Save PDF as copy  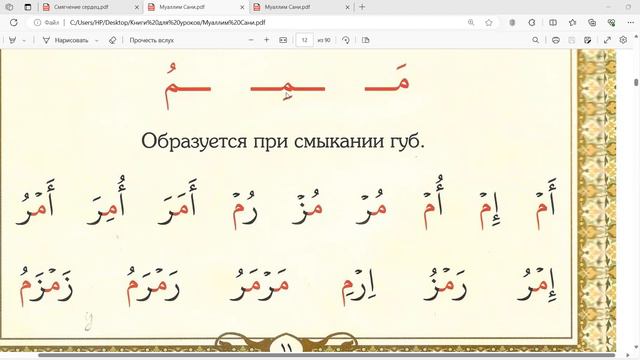588,40
